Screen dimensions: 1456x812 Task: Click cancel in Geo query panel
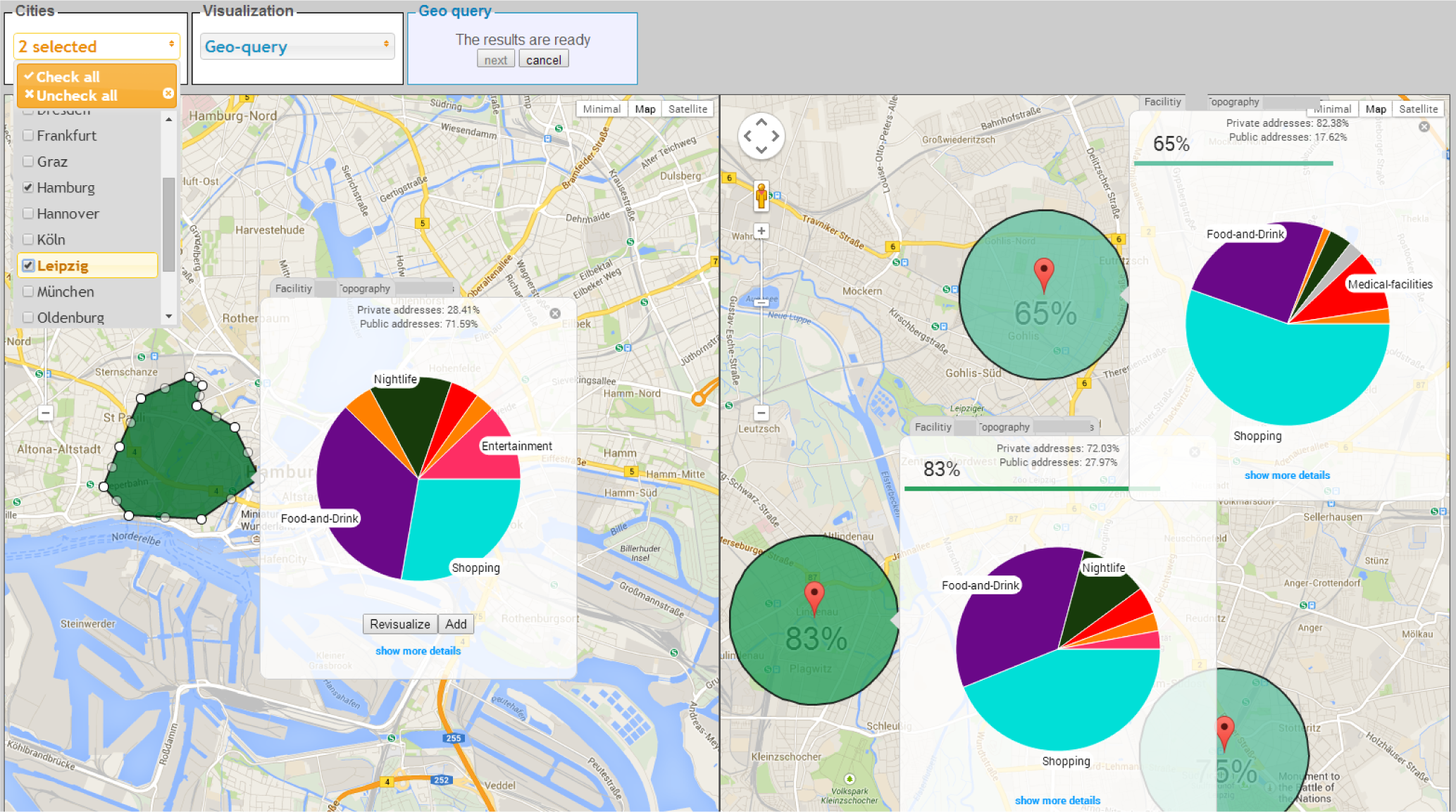coord(543,60)
